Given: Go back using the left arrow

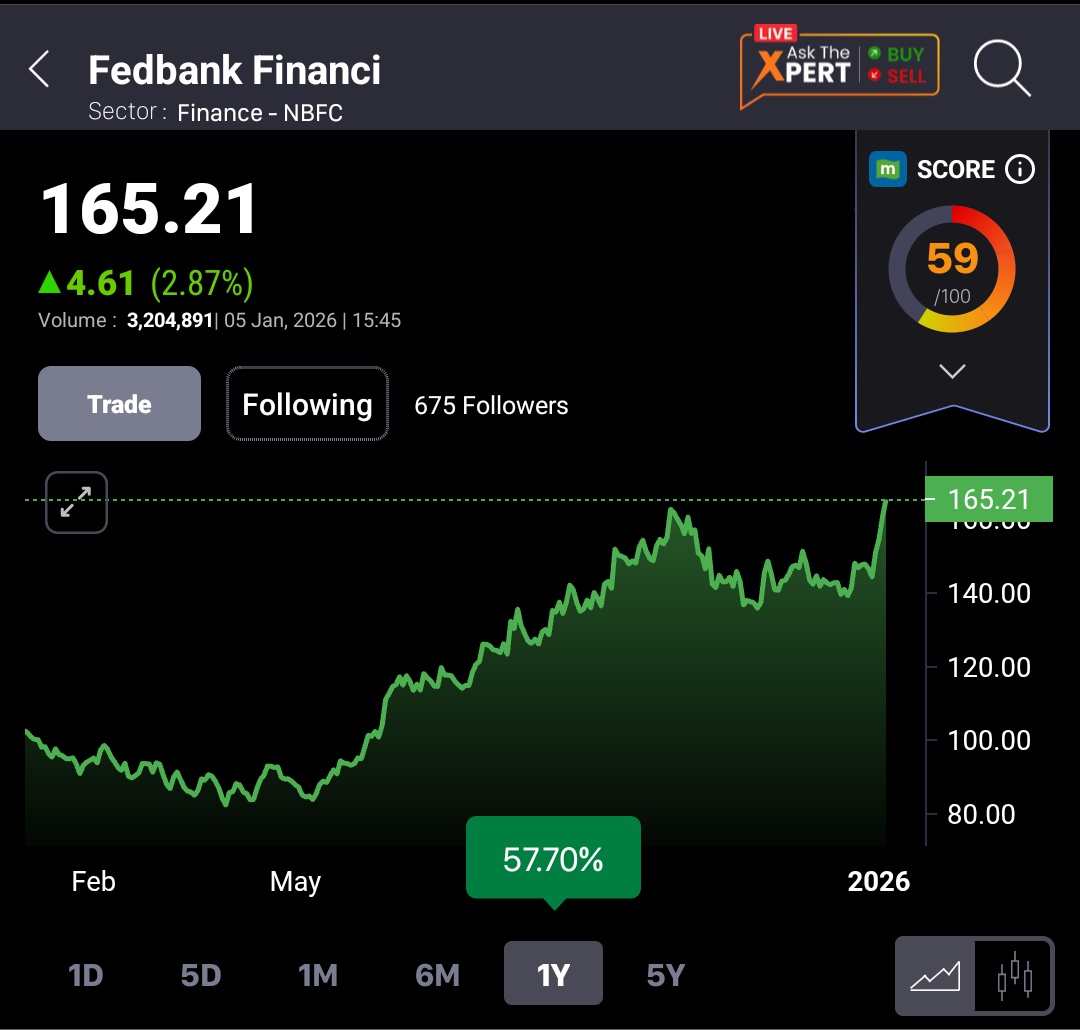Looking at the screenshot, I should pyautogui.click(x=39, y=69).
